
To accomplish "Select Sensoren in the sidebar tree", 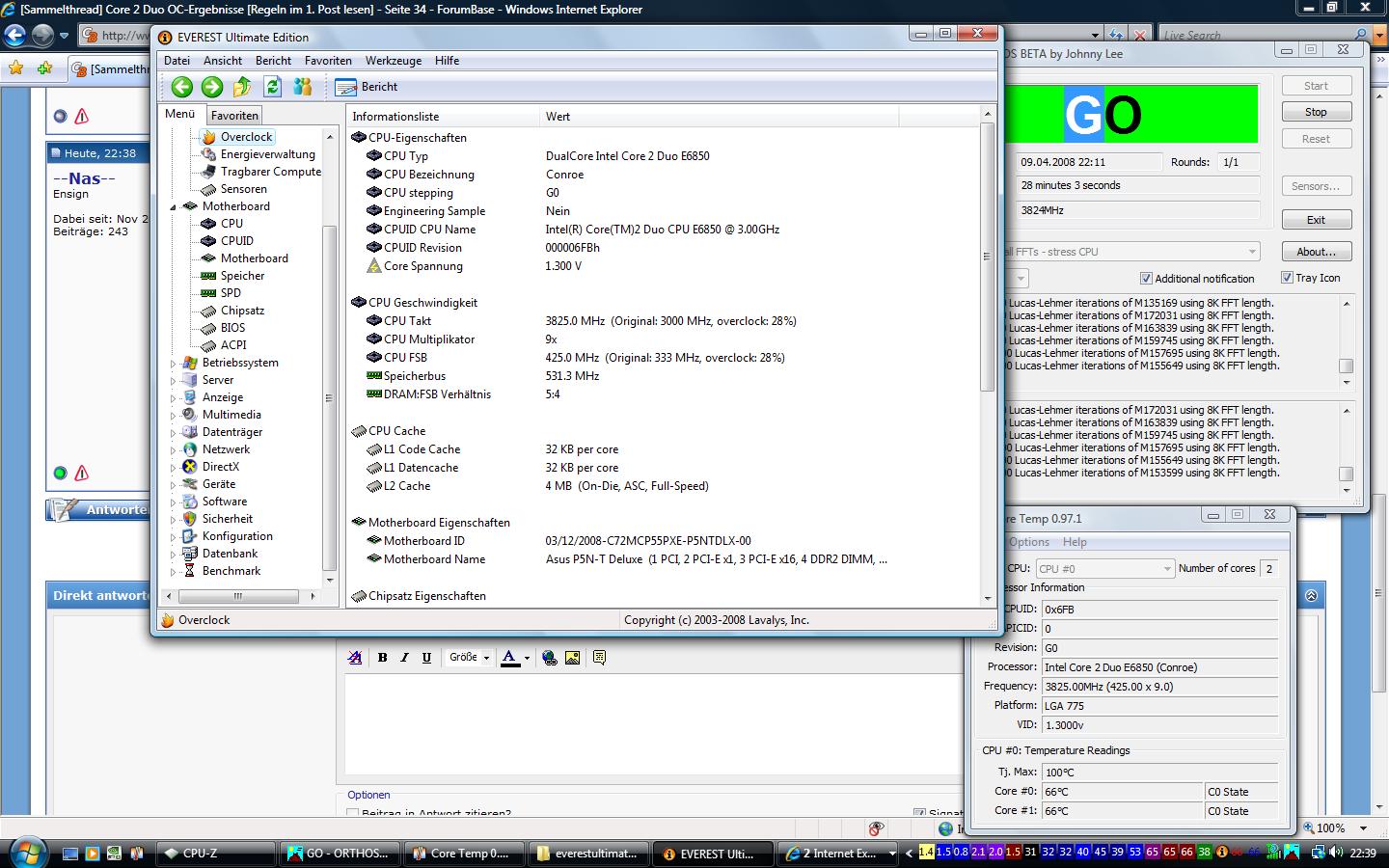I will (x=243, y=189).
